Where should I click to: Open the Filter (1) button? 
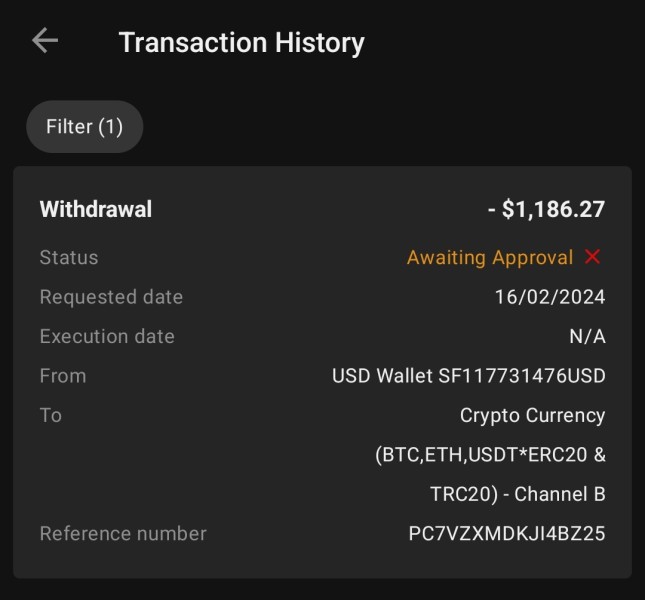(x=85, y=127)
